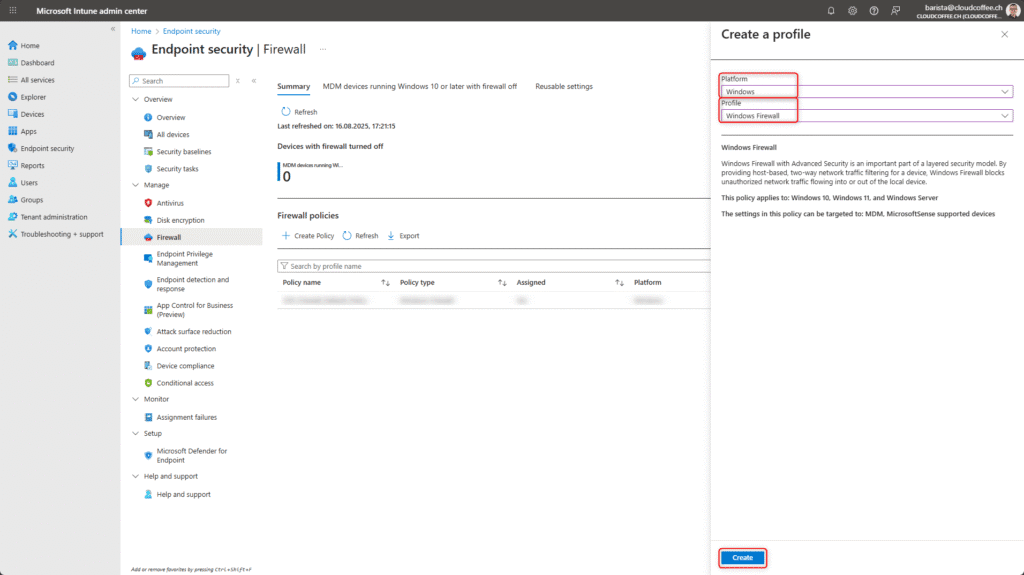Select the MDM devices firewall off tab
The width and height of the screenshot is (1024, 575).
click(419, 87)
